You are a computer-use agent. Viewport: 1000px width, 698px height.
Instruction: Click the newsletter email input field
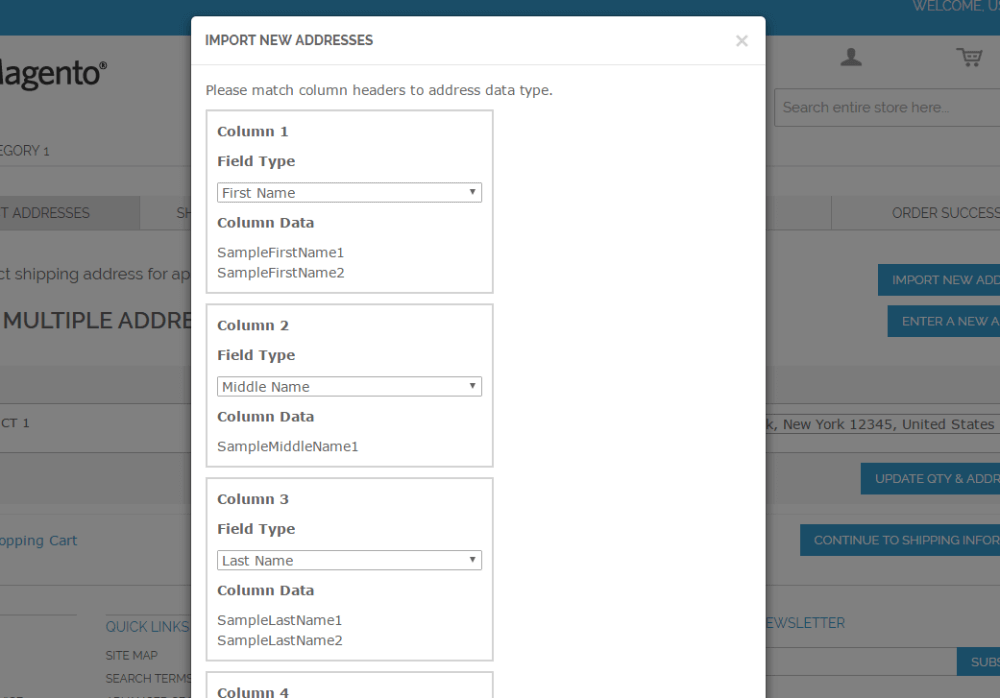point(860,662)
